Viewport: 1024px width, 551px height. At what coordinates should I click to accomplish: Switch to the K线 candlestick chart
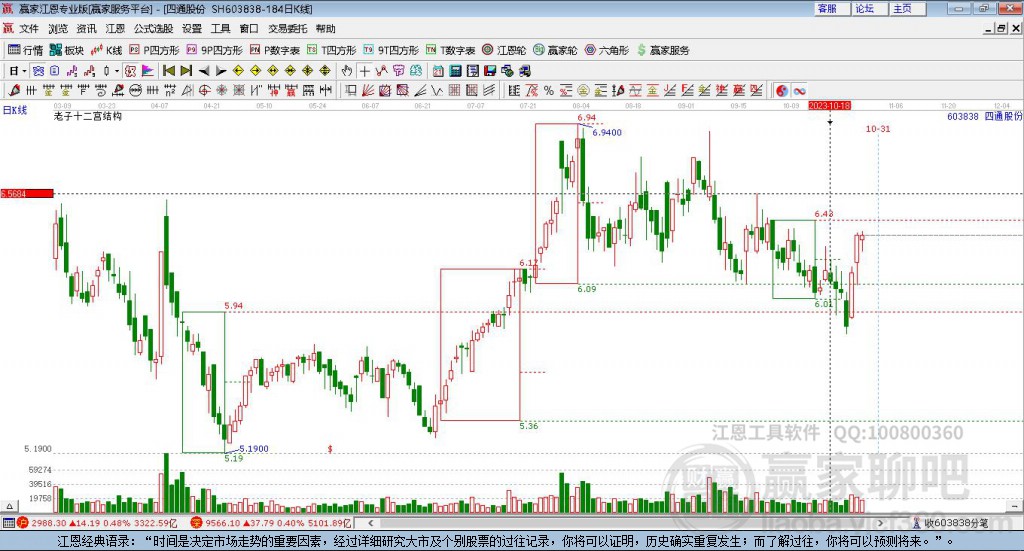106,50
